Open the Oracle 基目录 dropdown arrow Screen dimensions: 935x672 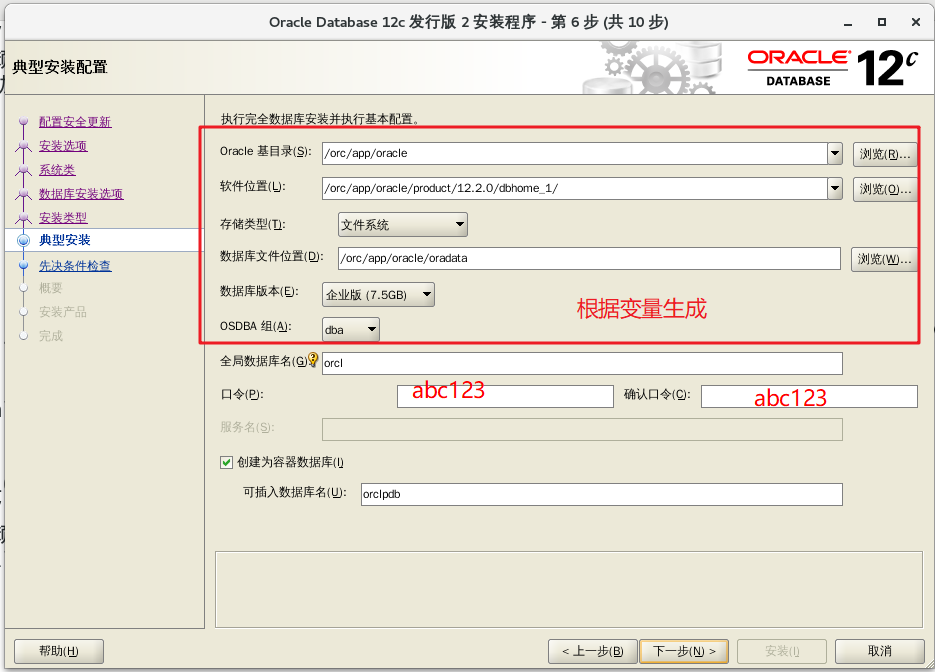(835, 153)
